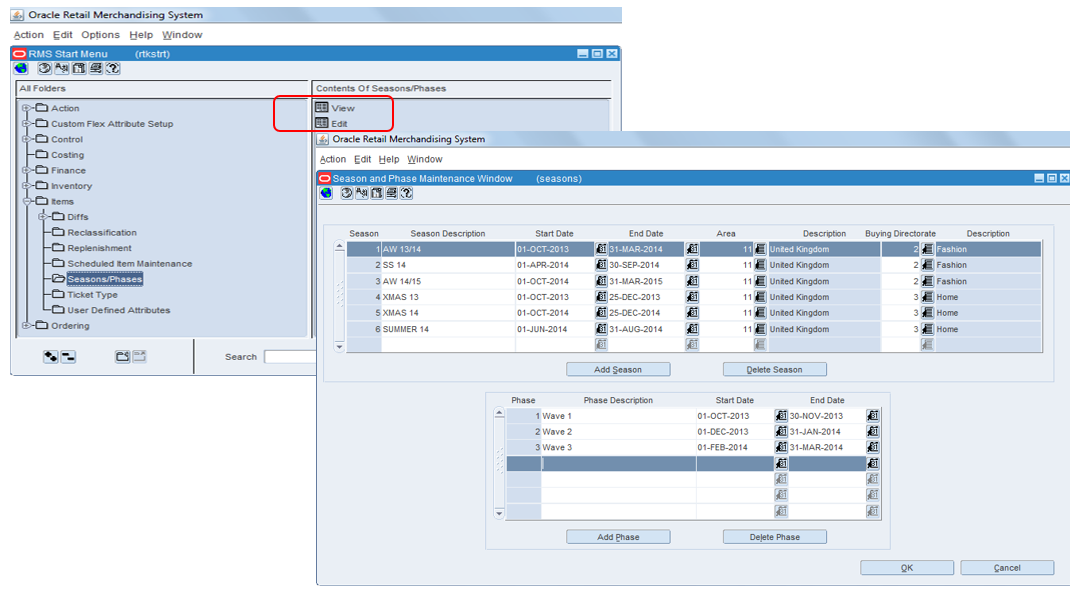Open the Print icon on the Start Menu toolbar

[x=96, y=68]
